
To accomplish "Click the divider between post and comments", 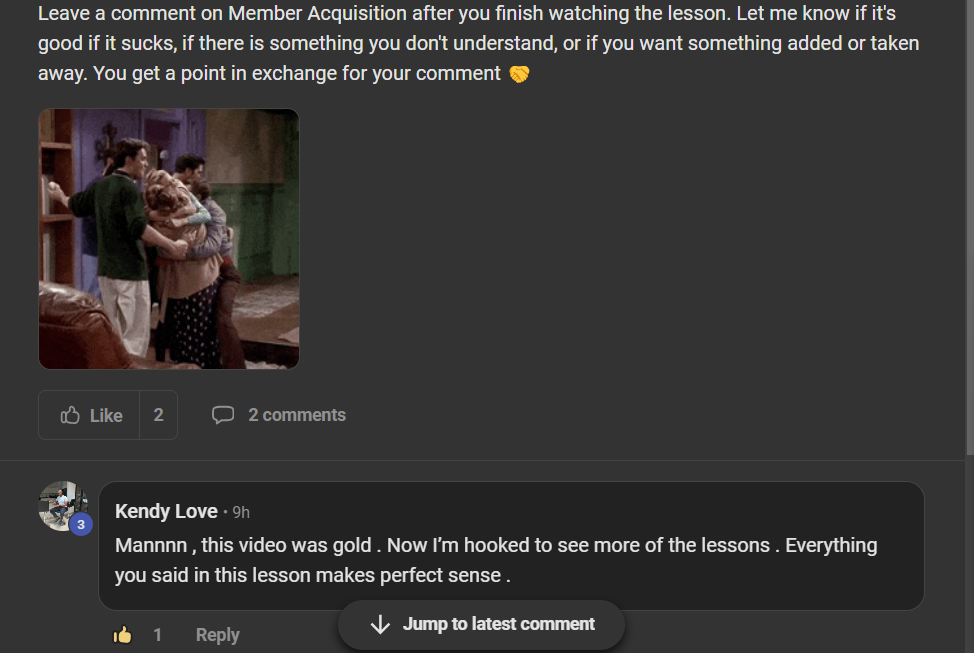I will click(x=487, y=460).
